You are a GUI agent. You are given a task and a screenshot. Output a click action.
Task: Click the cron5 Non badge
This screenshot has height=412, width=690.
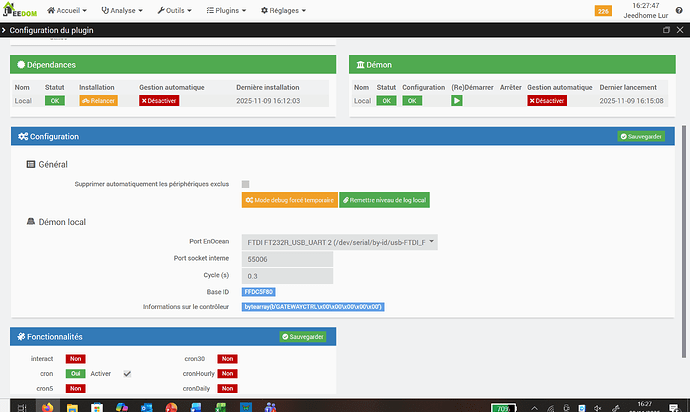coord(76,389)
